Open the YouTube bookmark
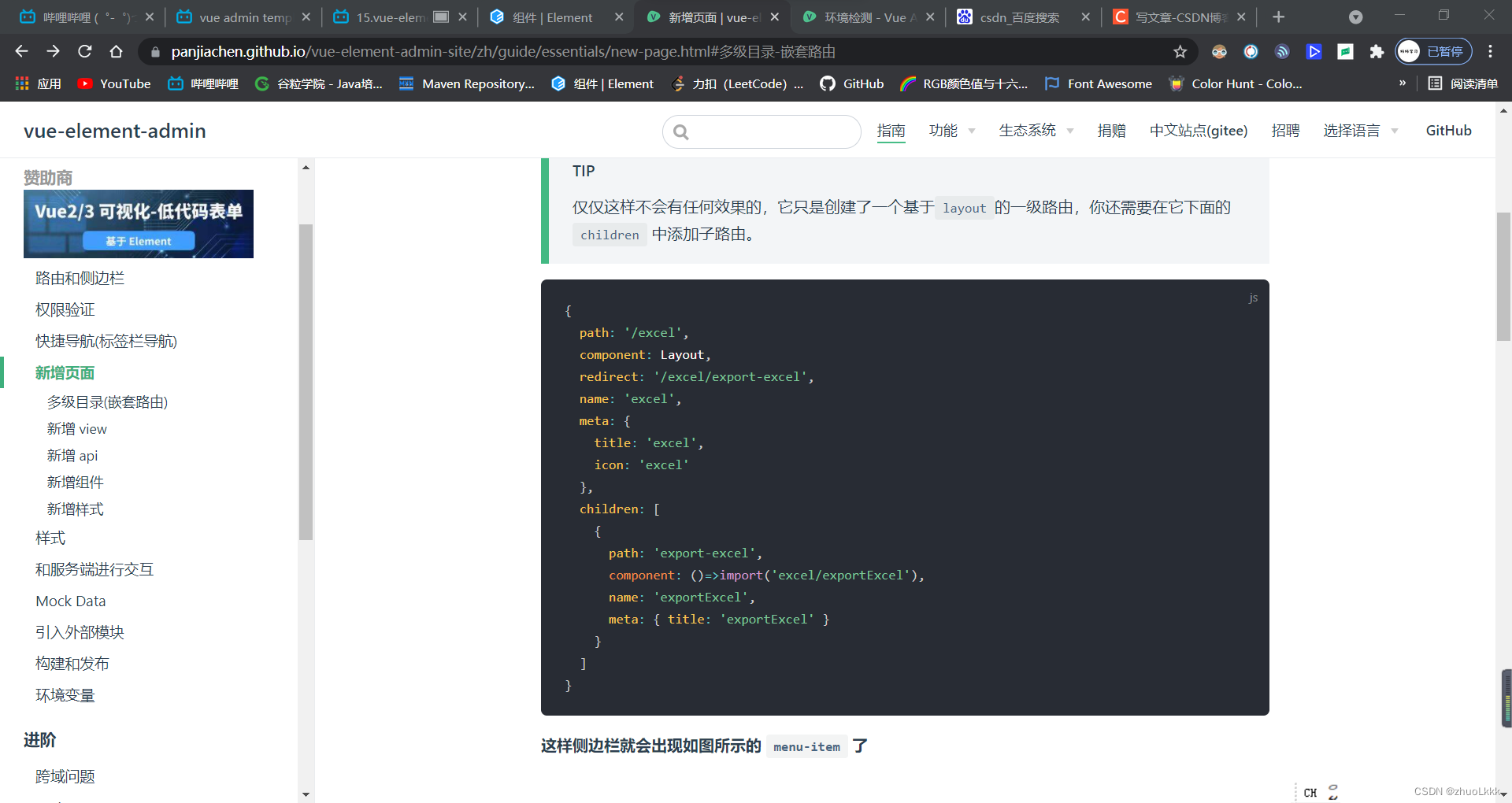This screenshot has width=1512, height=803. tap(114, 83)
